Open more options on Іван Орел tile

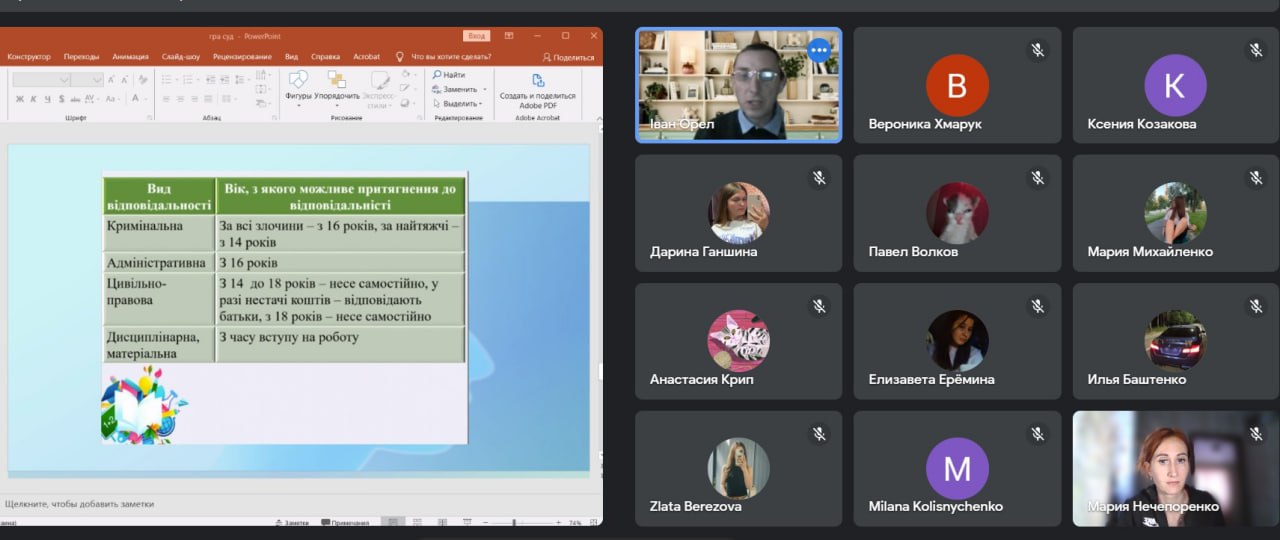819,50
